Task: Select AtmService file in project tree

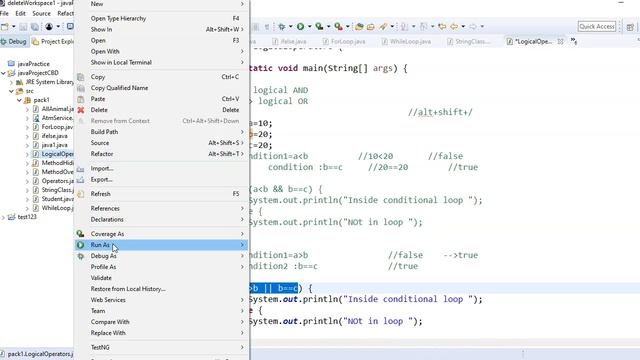Action: point(57,118)
